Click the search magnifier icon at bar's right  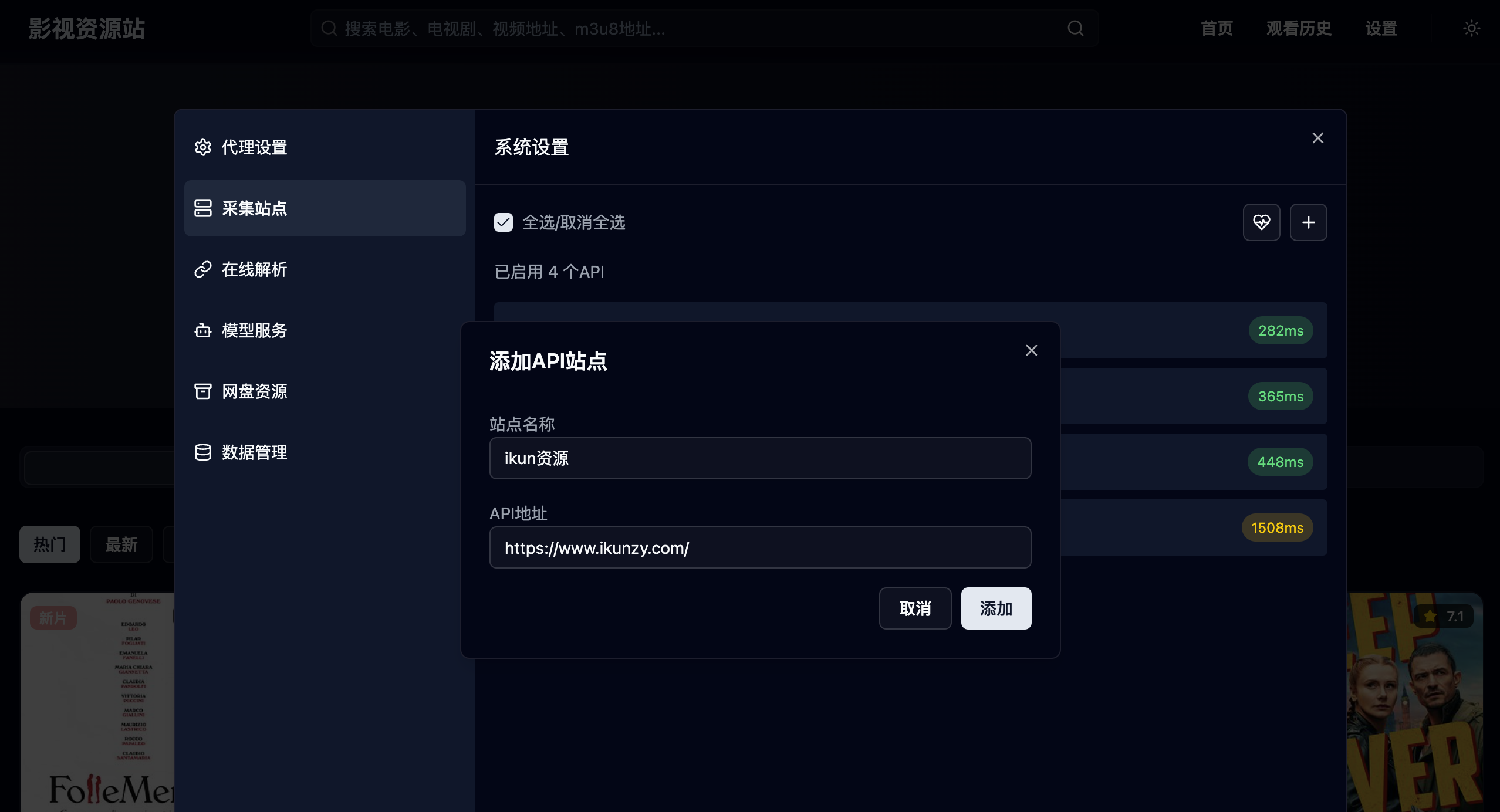(x=1076, y=28)
